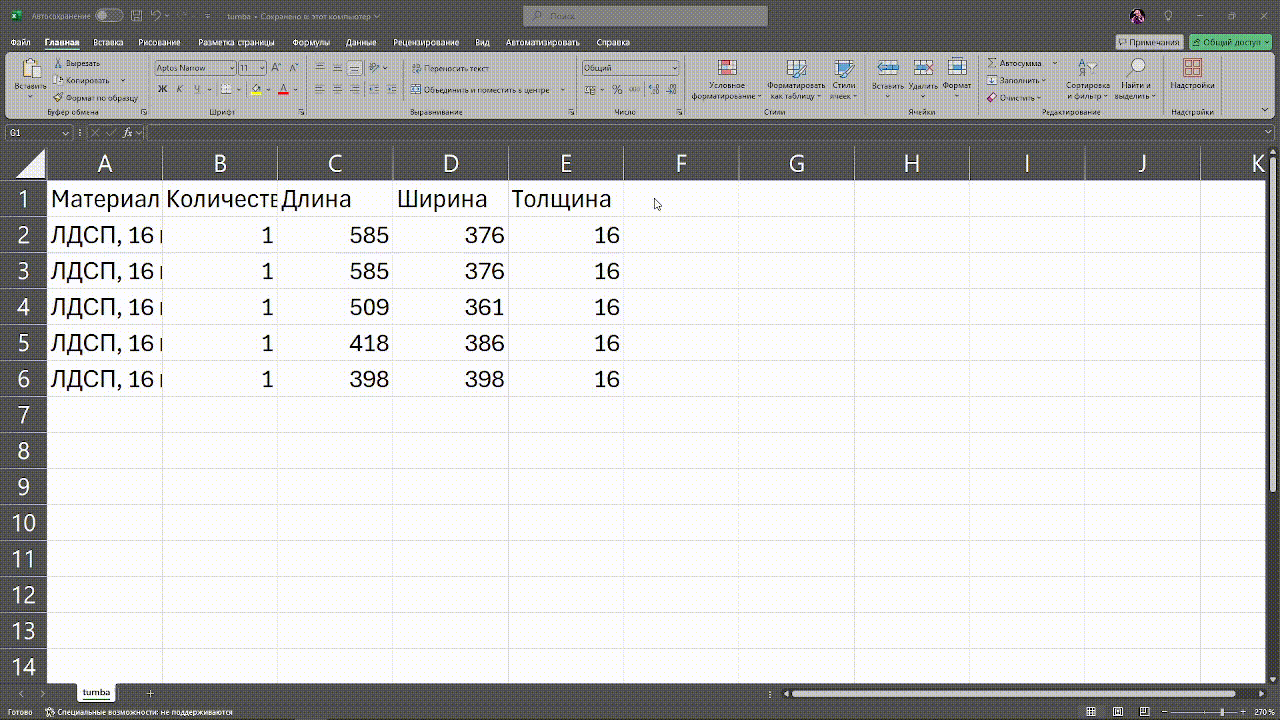Open the Copy options dropdown arrow
Image resolution: width=1280 pixels, height=720 pixels.
tap(123, 80)
